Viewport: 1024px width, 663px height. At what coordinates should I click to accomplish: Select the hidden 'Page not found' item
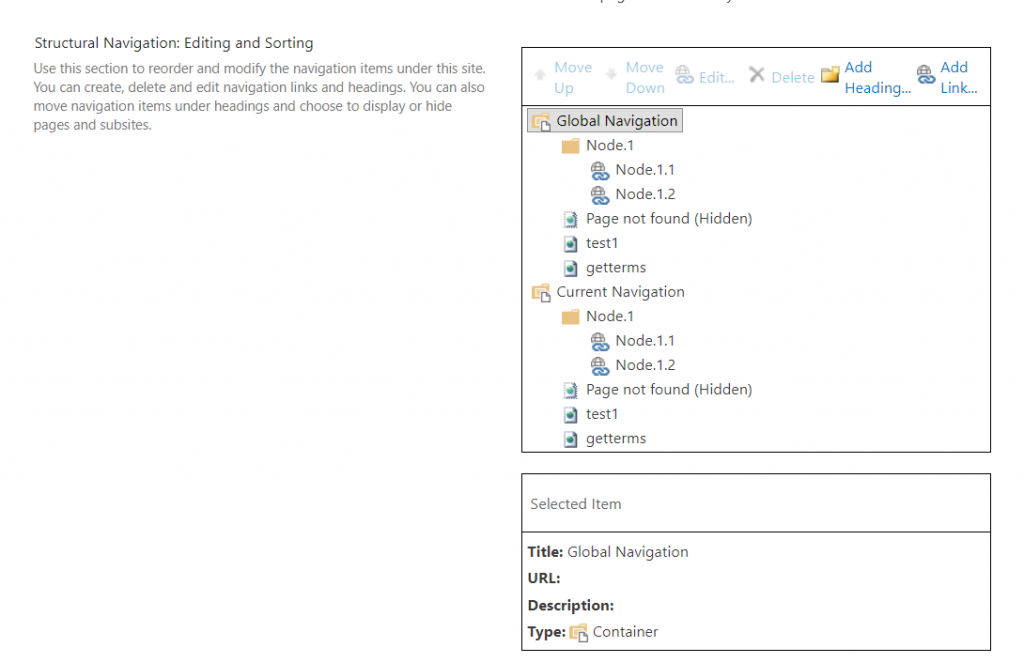click(x=668, y=218)
